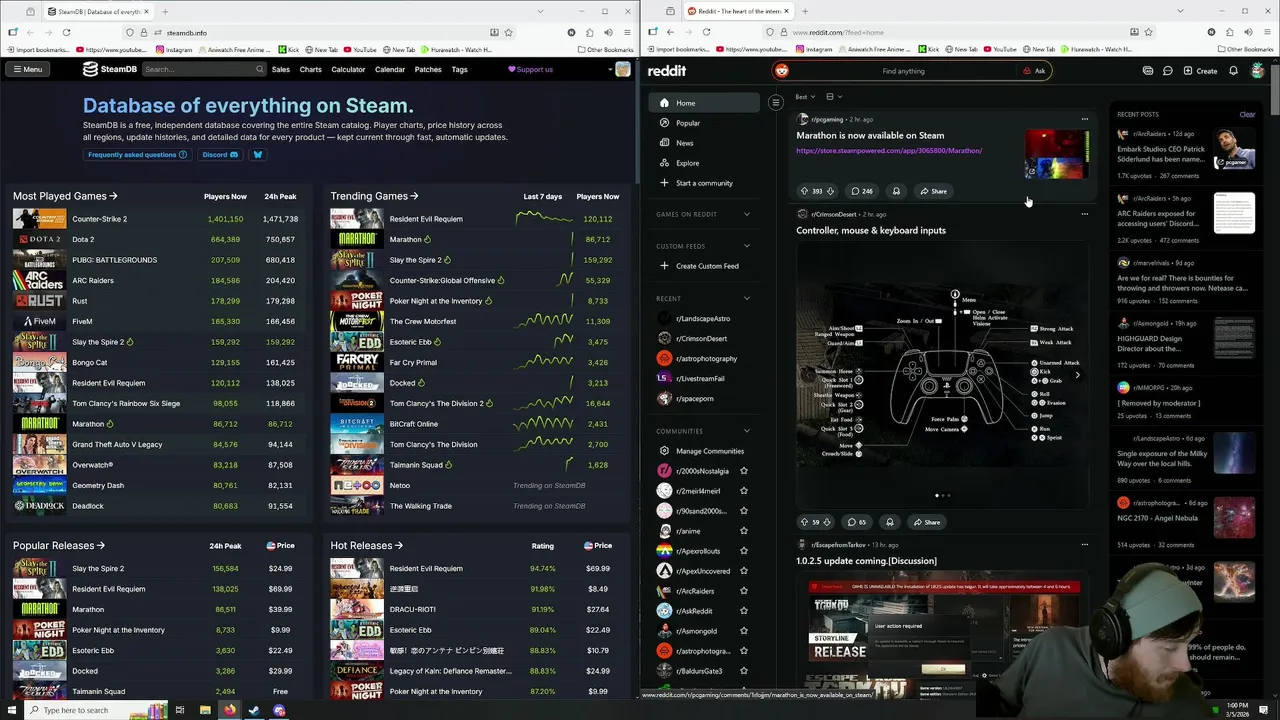The height and width of the screenshot is (720, 1280).
Task: Go to News in the Reddit sidebar
Action: (704, 143)
